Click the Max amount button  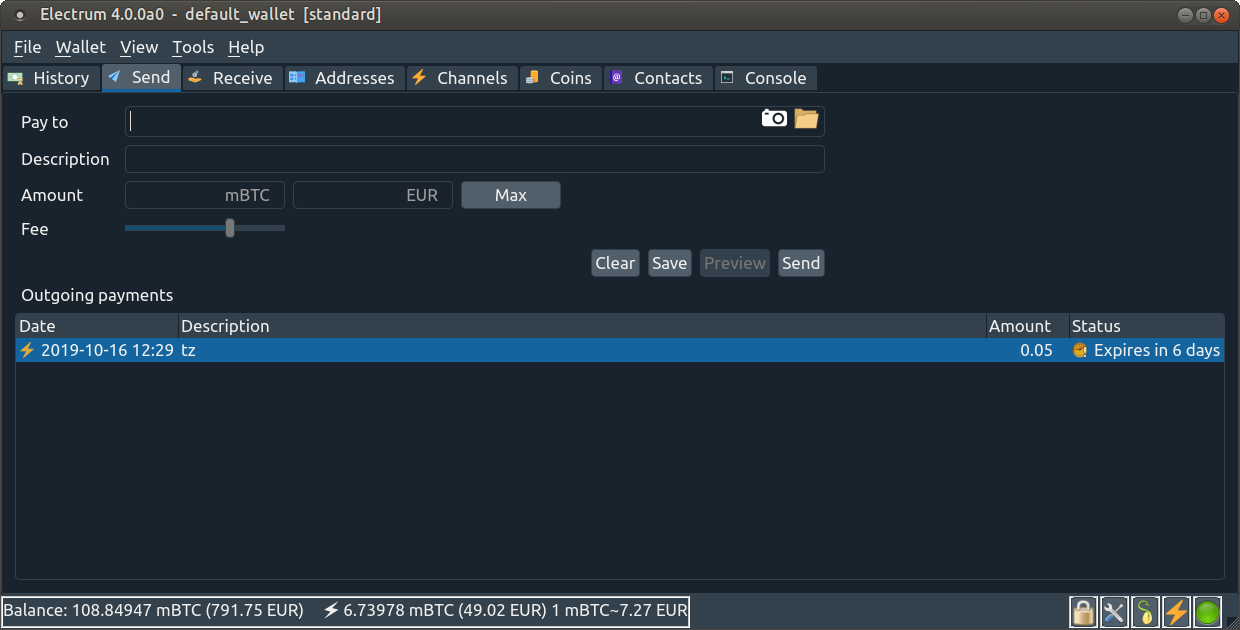510,194
